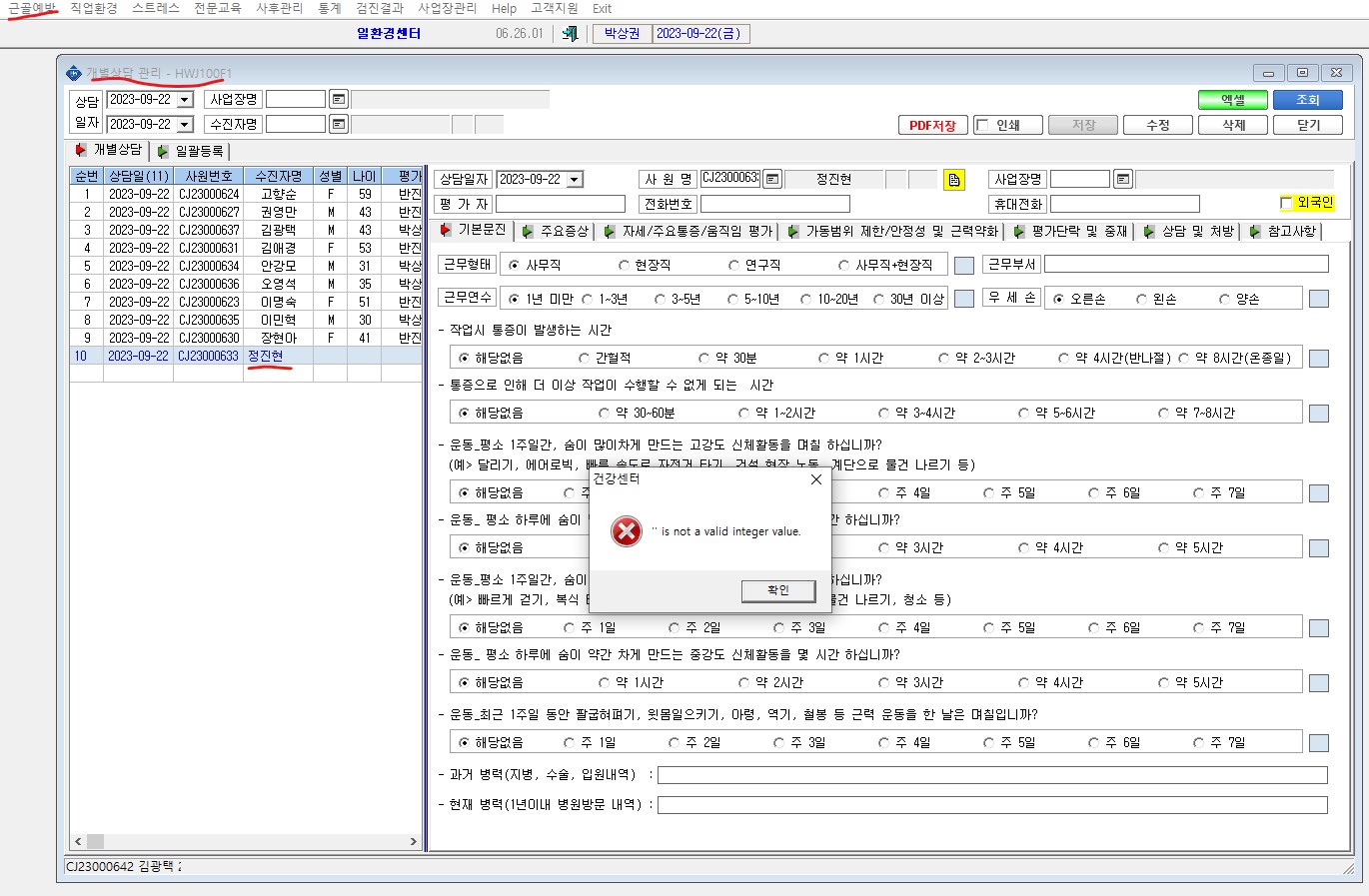Click the patient list horizontal scrollbar

(x=247, y=842)
